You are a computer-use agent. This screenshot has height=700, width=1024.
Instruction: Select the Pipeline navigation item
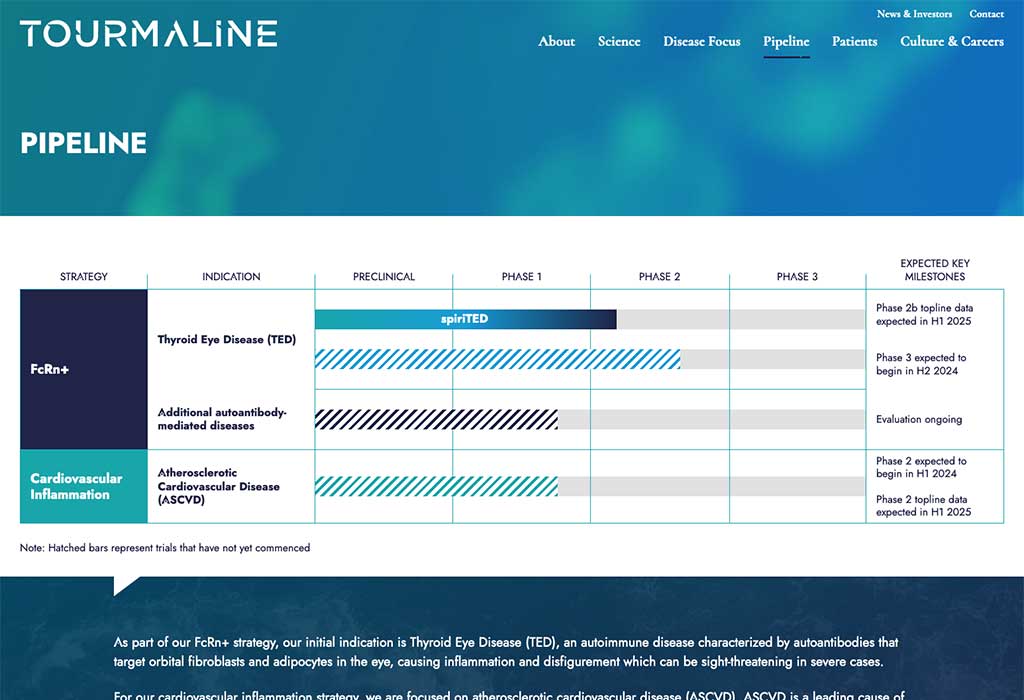[x=786, y=42]
